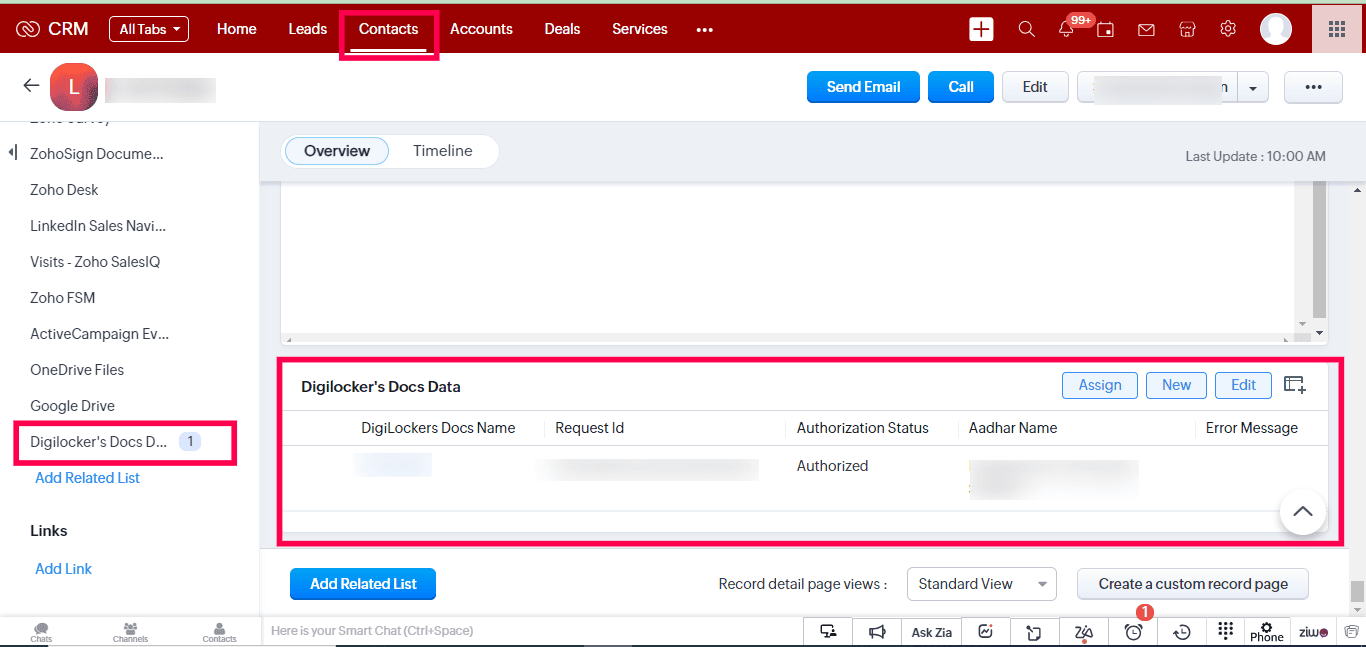1366x647 pixels.
Task: Expand the dropdown arrow beside Edit button
Action: (1253, 87)
